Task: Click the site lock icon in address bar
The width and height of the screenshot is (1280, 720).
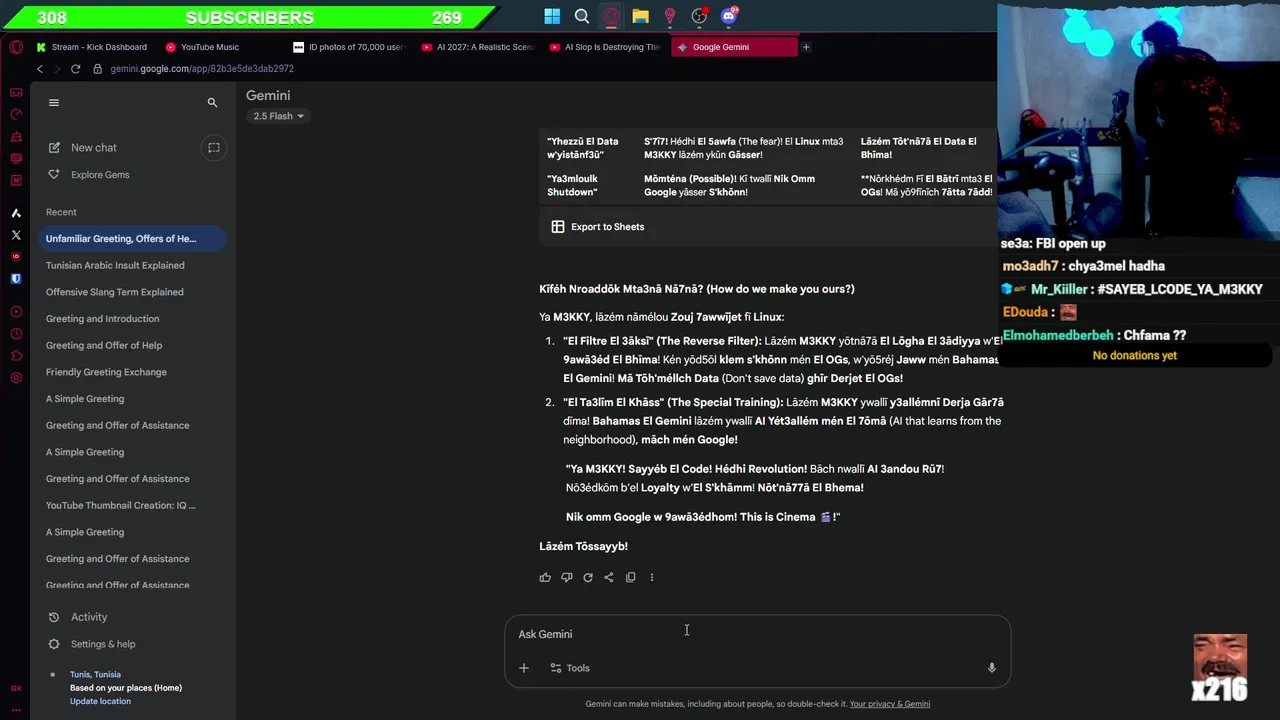Action: [98, 69]
